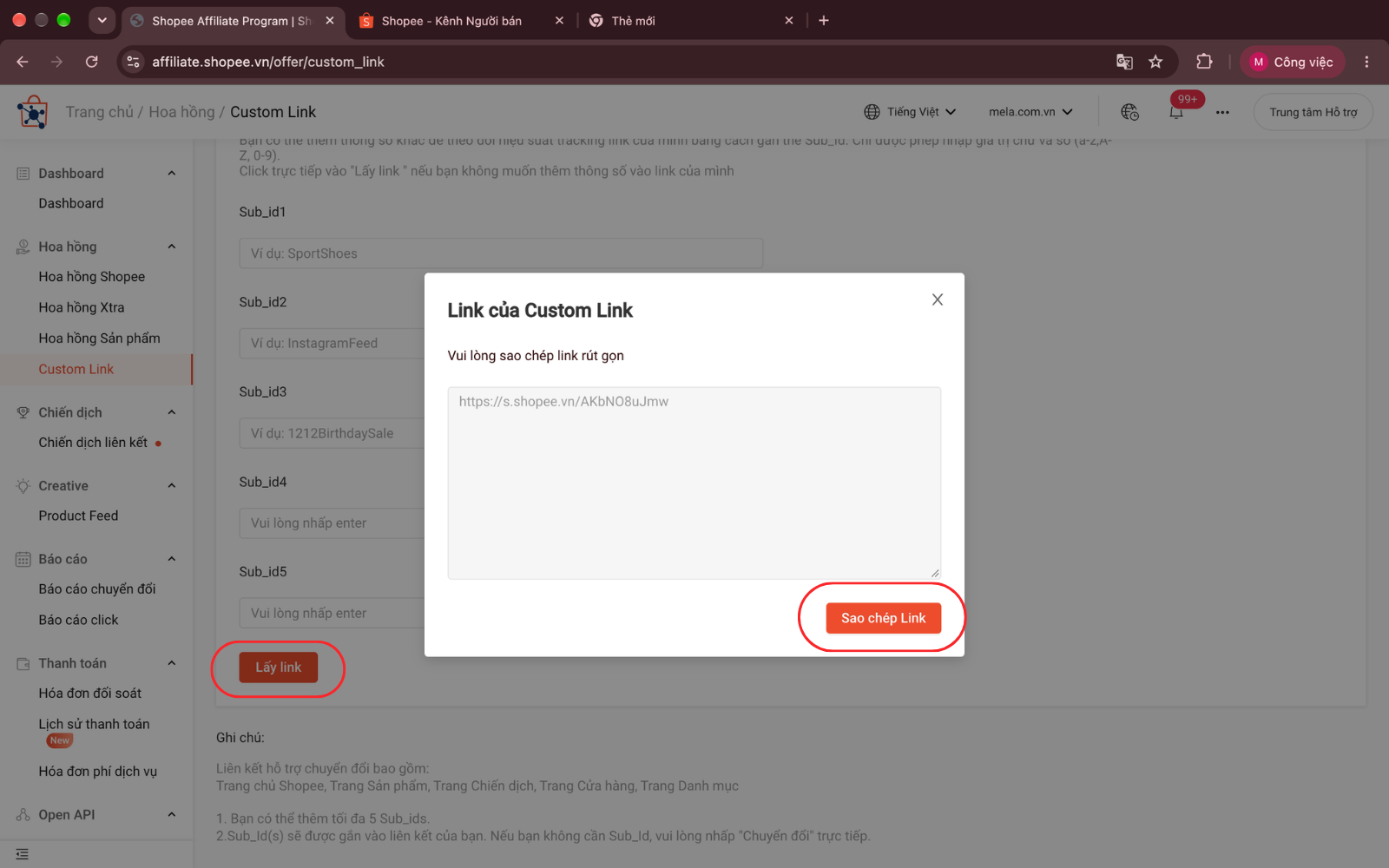The height and width of the screenshot is (868, 1389).
Task: Open the notification bell with 99+ badge
Action: [1176, 112]
